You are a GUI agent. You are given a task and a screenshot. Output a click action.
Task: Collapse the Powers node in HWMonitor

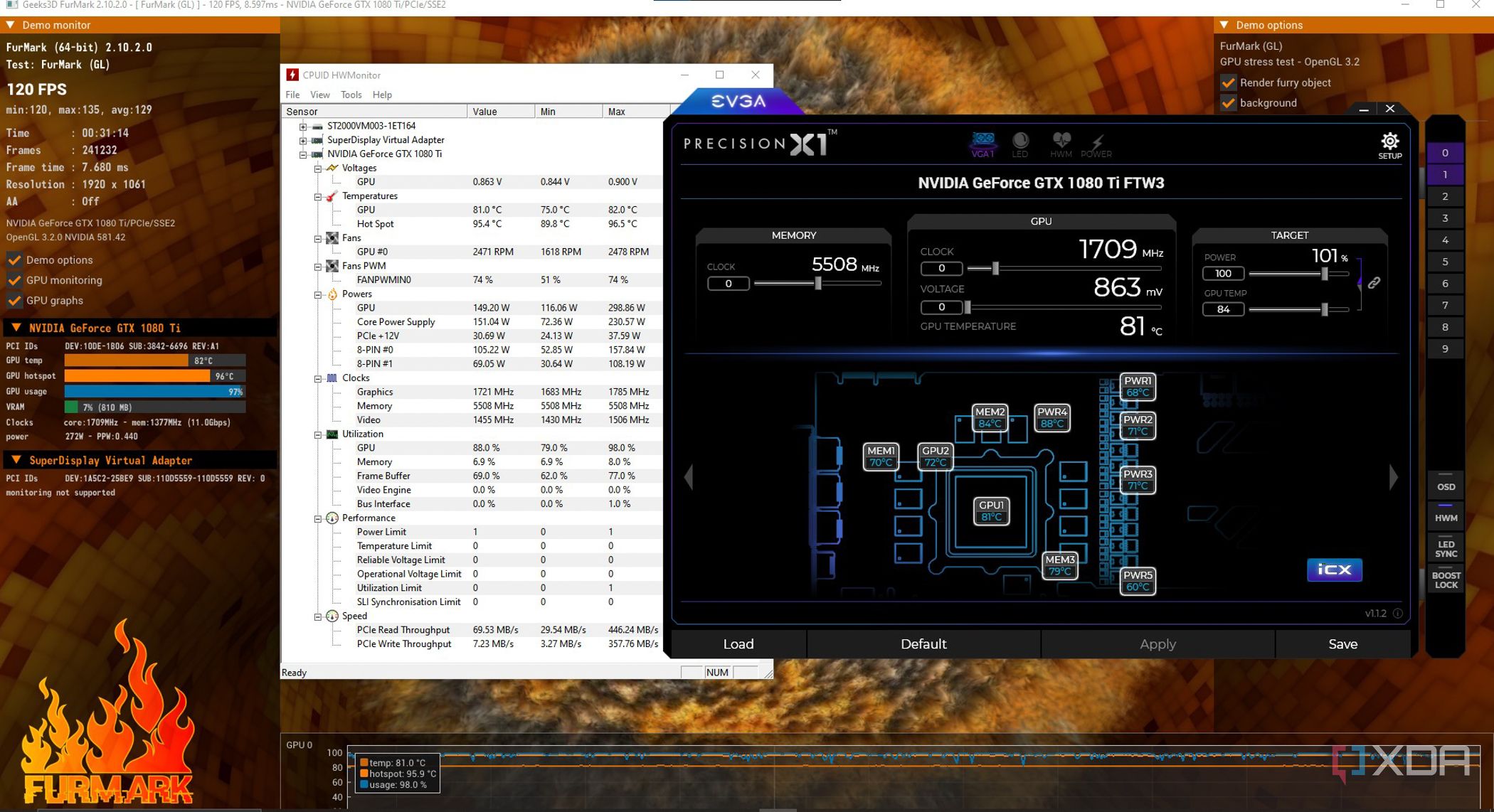(317, 294)
